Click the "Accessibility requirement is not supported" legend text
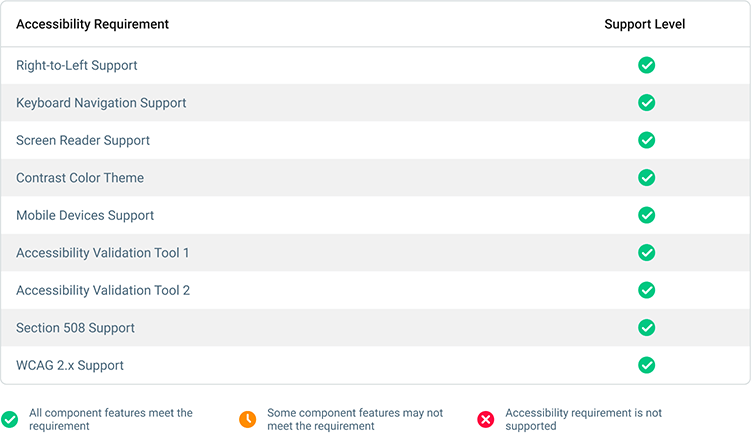The image size is (751, 433). coord(583,419)
